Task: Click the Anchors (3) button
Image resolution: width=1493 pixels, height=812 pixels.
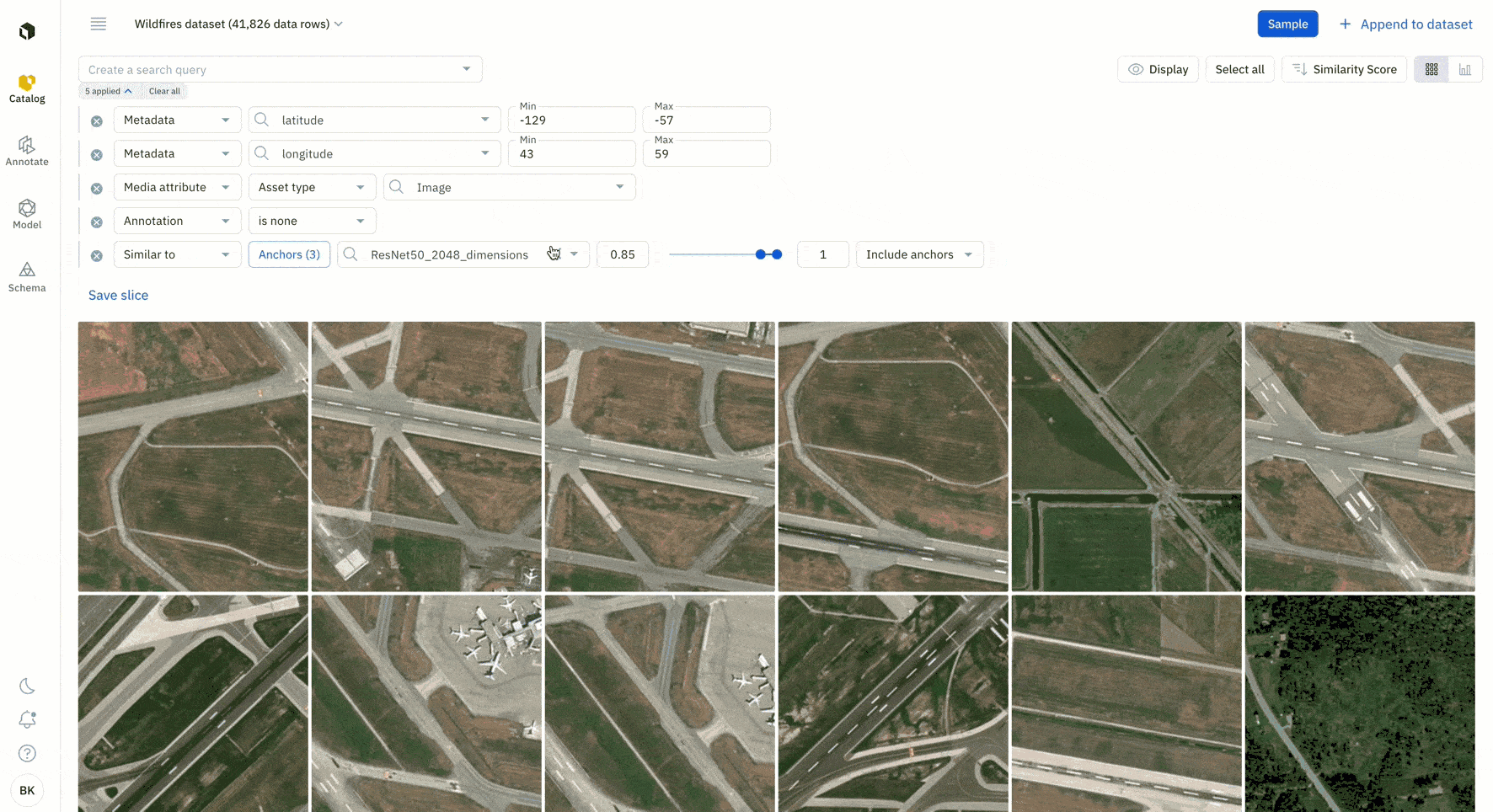Action: 289,254
